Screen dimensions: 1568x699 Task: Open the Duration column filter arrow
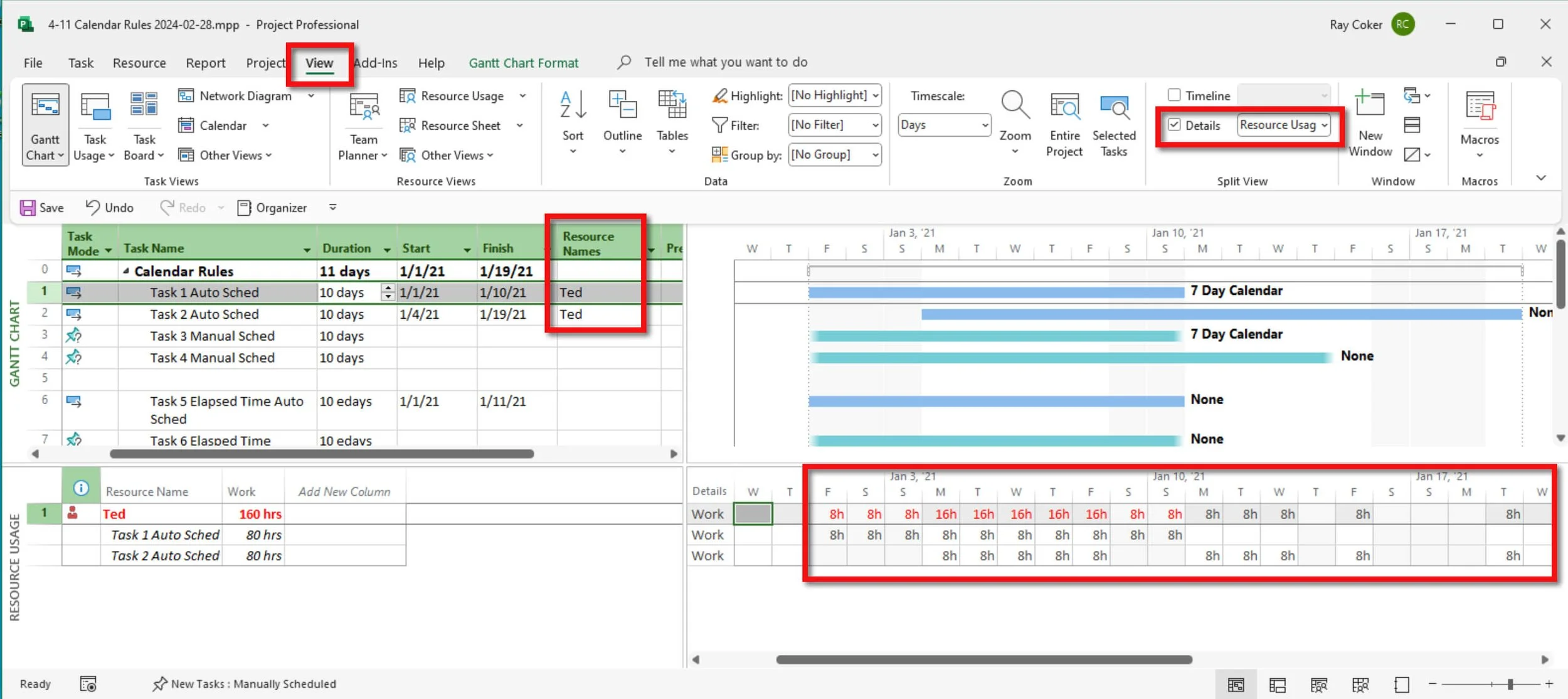387,250
